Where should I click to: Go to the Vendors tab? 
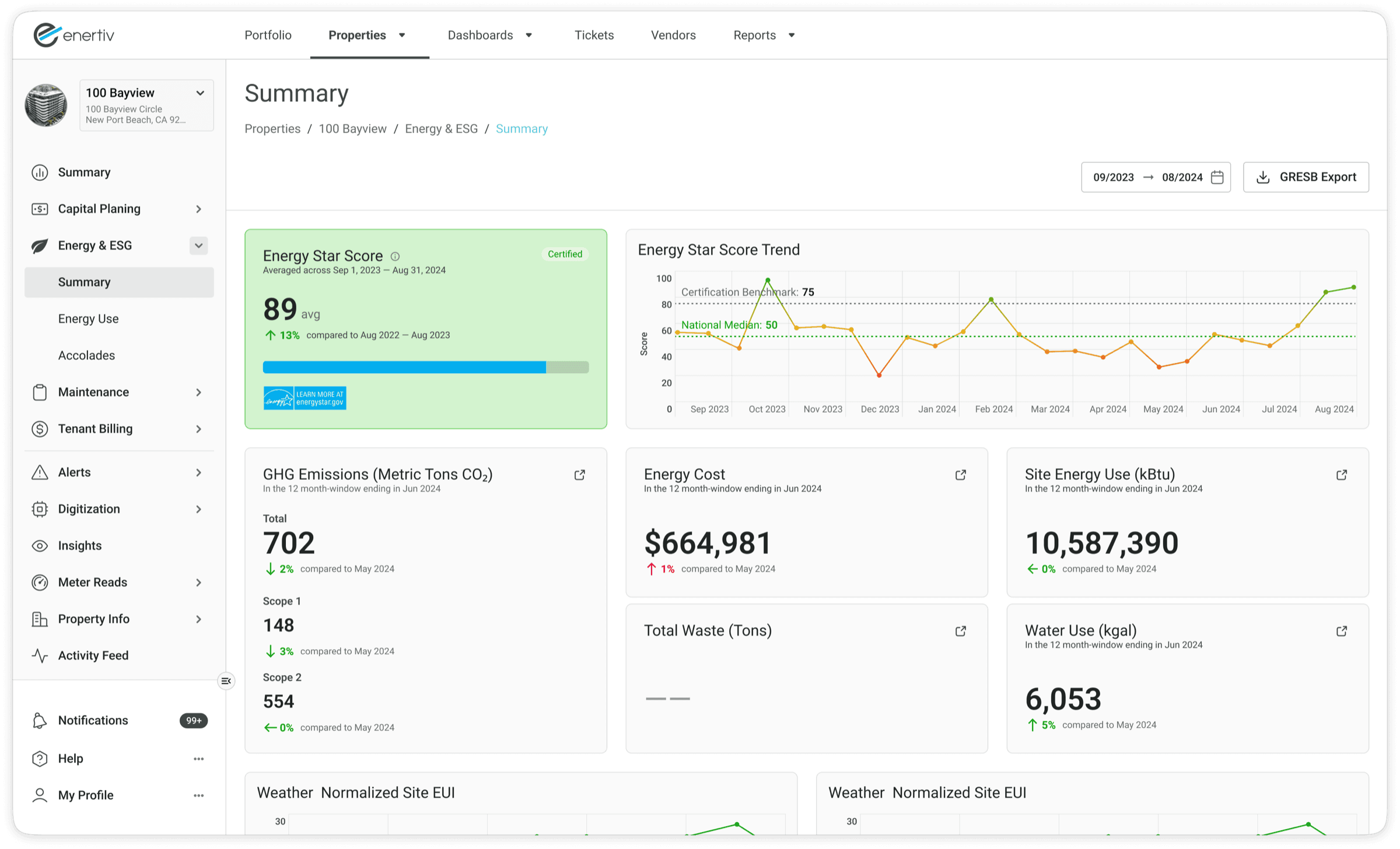[673, 35]
